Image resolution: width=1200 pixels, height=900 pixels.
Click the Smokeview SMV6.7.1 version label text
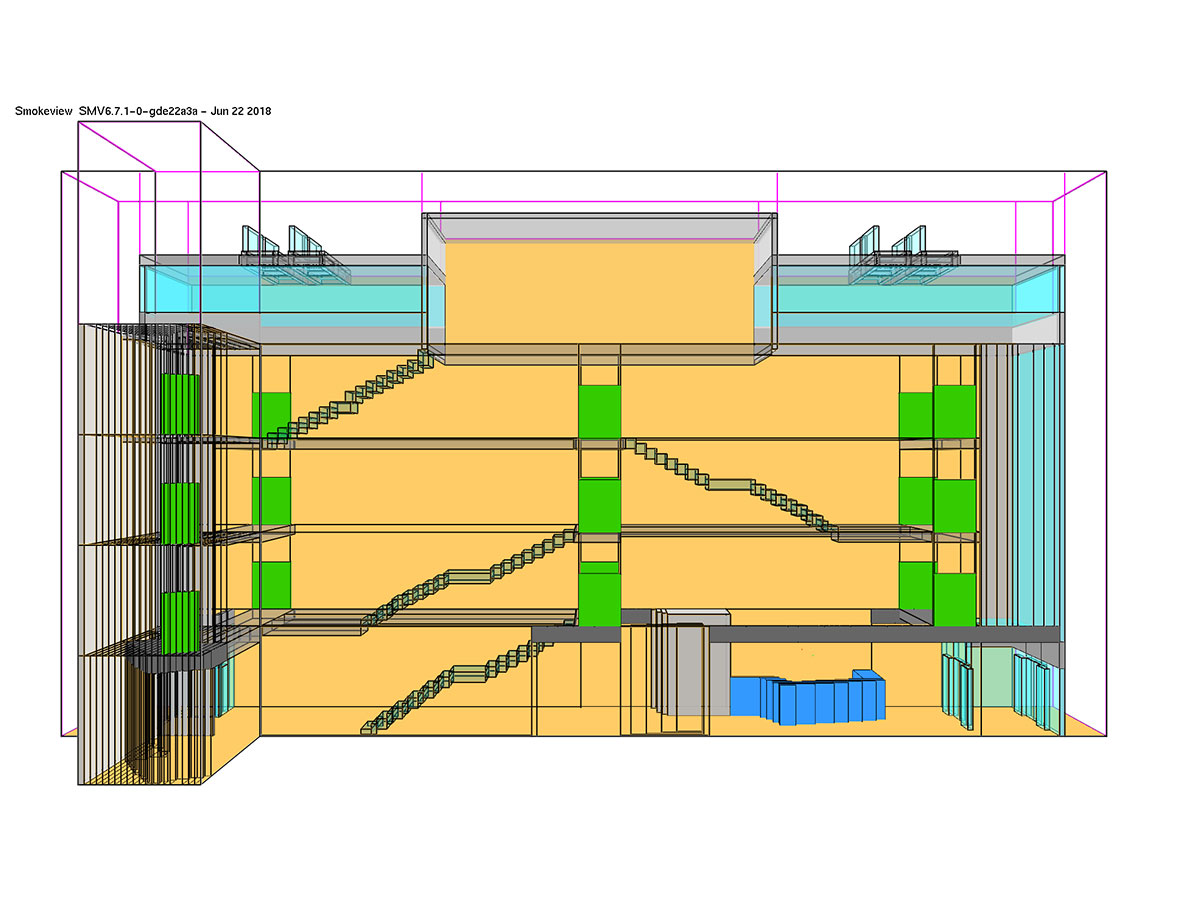point(143,112)
